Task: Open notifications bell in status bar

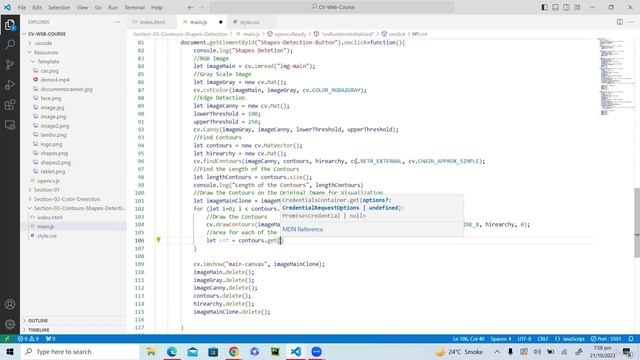Action: pos(631,339)
